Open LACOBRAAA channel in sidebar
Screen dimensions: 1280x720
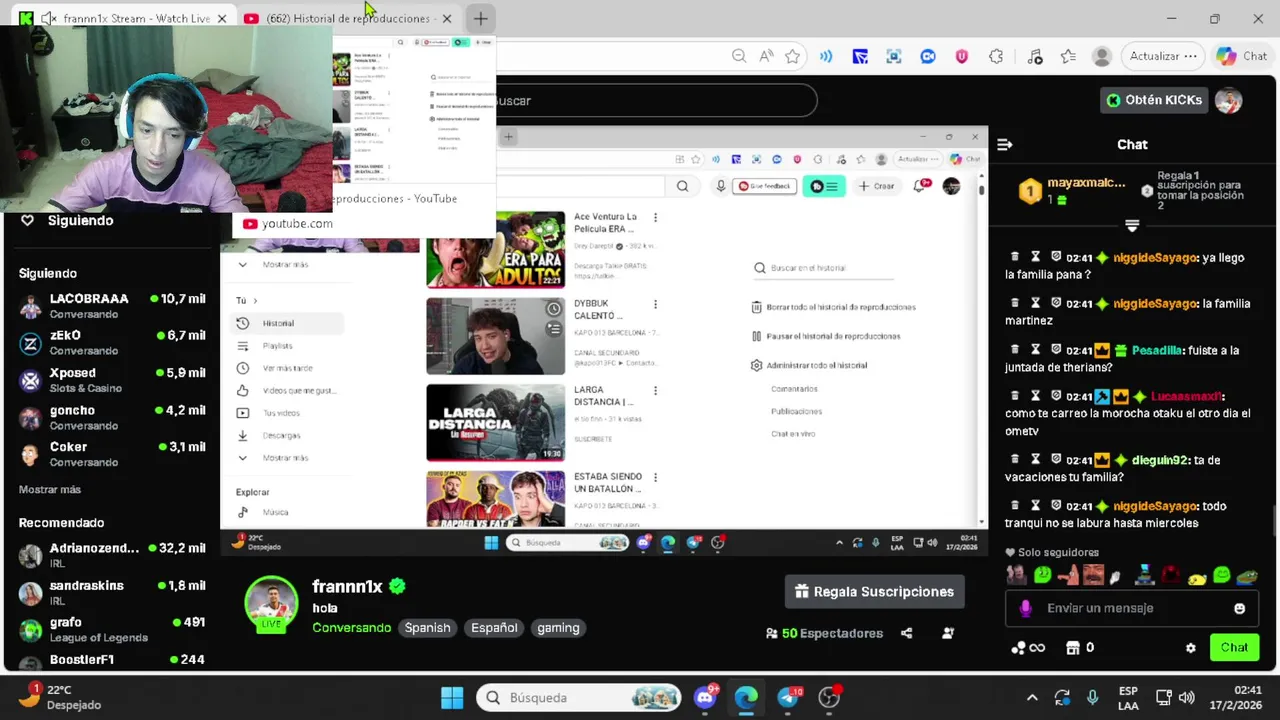point(112,306)
